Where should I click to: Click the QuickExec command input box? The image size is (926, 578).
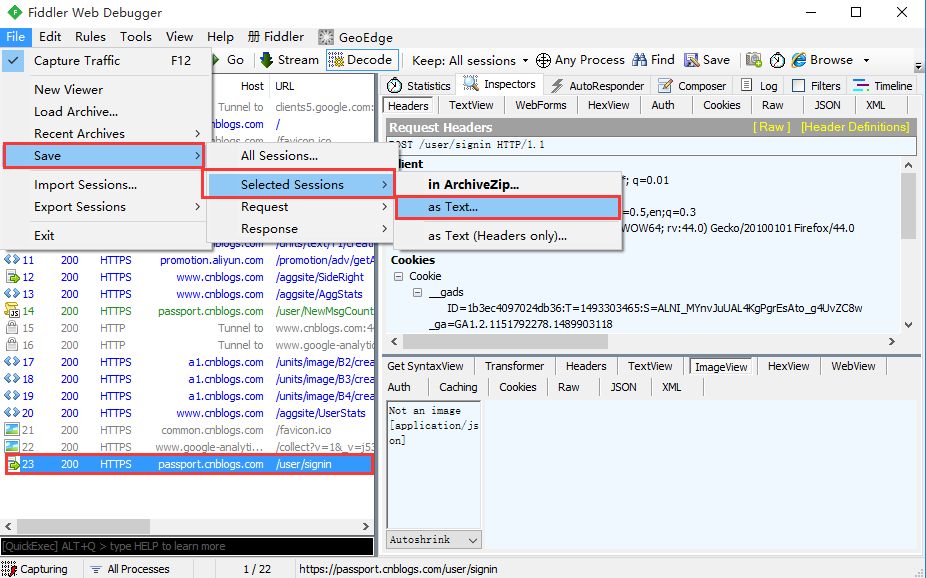click(x=187, y=546)
